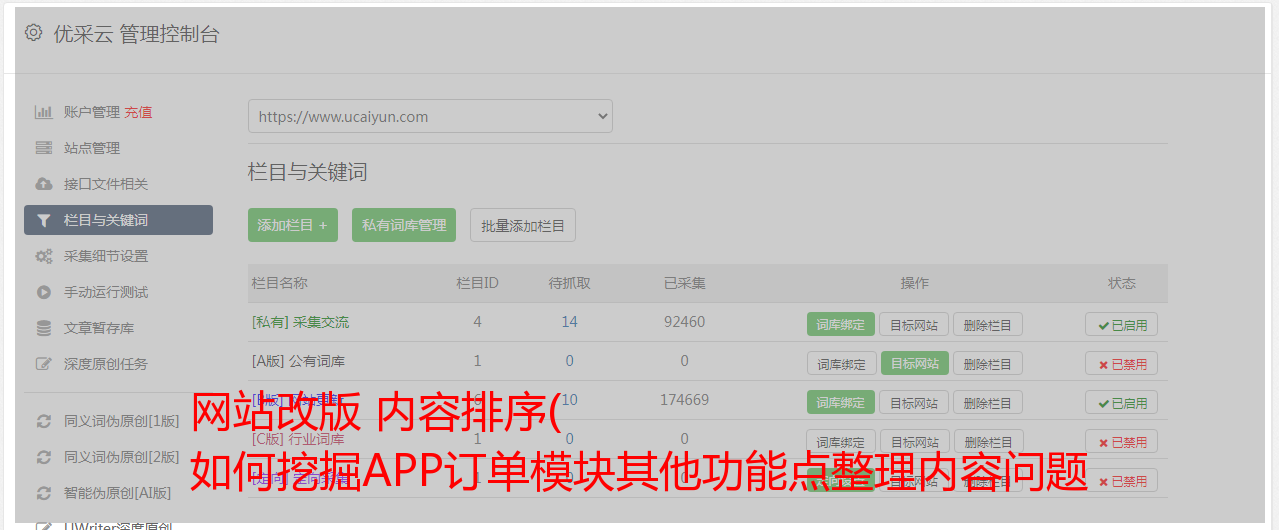This screenshot has width=1279, height=530.
Task: Click 词库绑定 in the 采集交流 row
Action: click(x=841, y=324)
